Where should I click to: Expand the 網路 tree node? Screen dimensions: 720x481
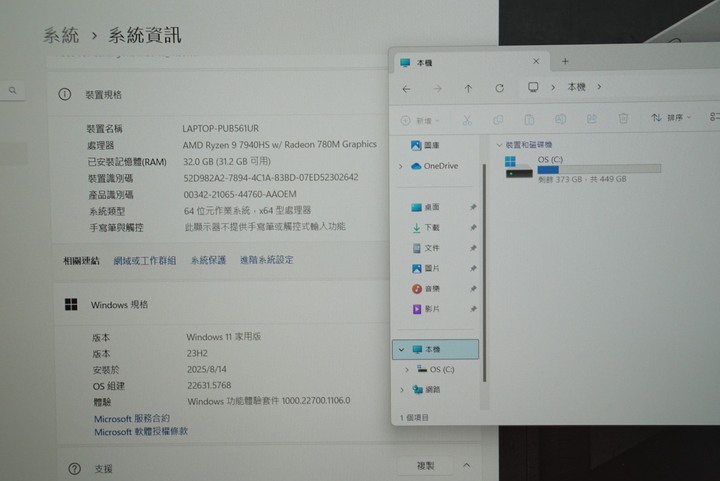click(x=401, y=390)
